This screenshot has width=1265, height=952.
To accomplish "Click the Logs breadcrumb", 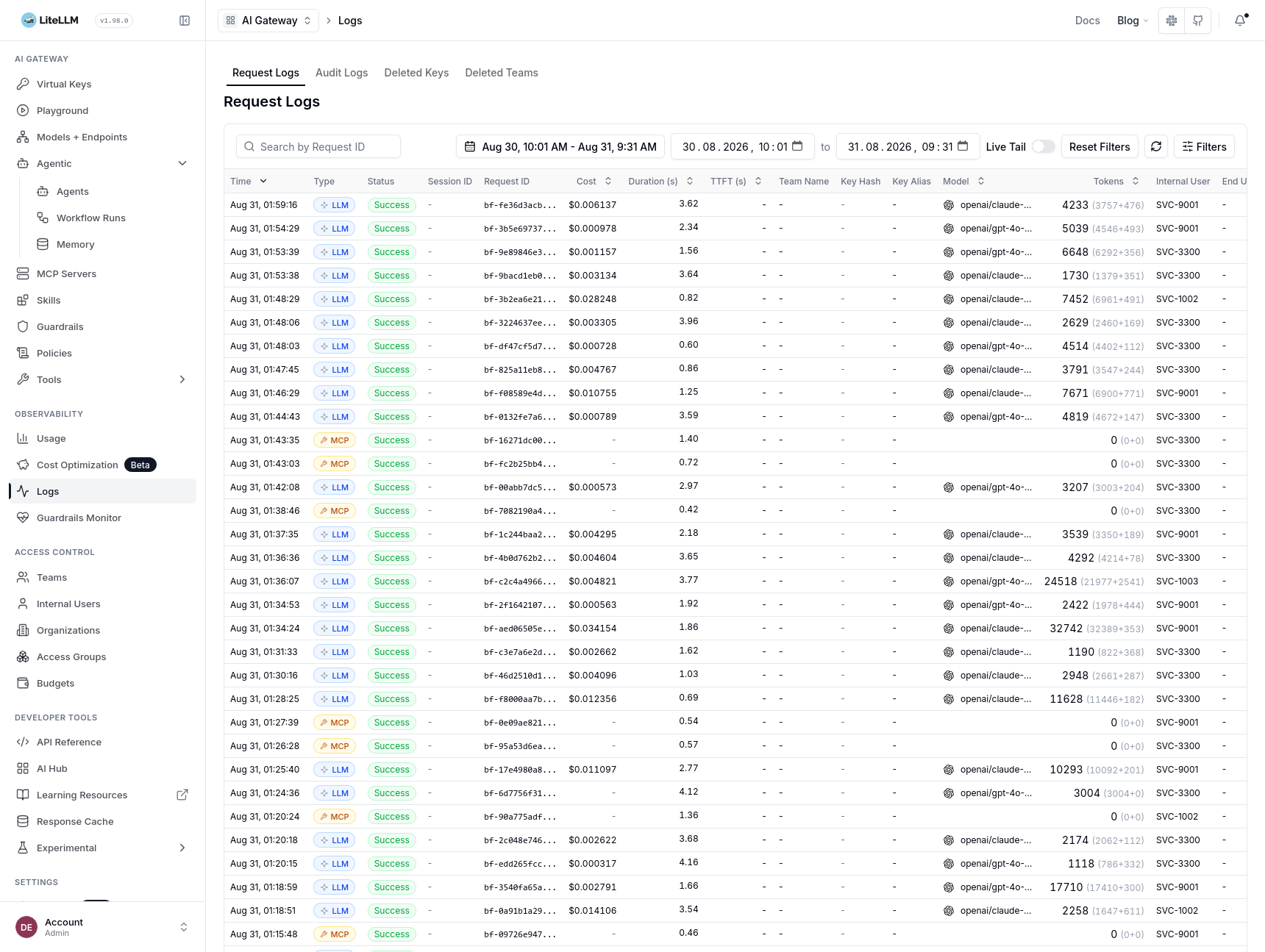I will point(350,21).
